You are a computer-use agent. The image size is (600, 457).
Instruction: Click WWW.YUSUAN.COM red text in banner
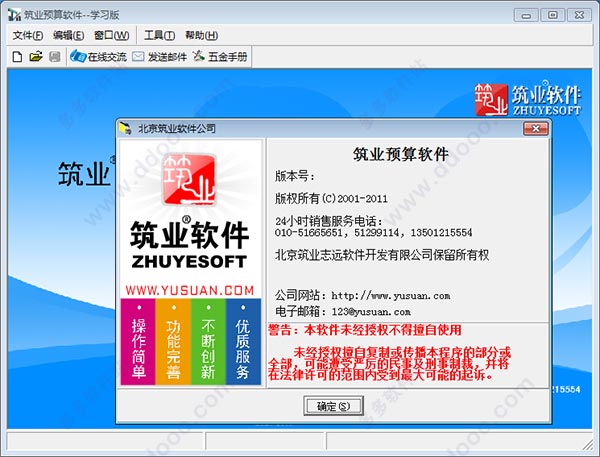[189, 291]
